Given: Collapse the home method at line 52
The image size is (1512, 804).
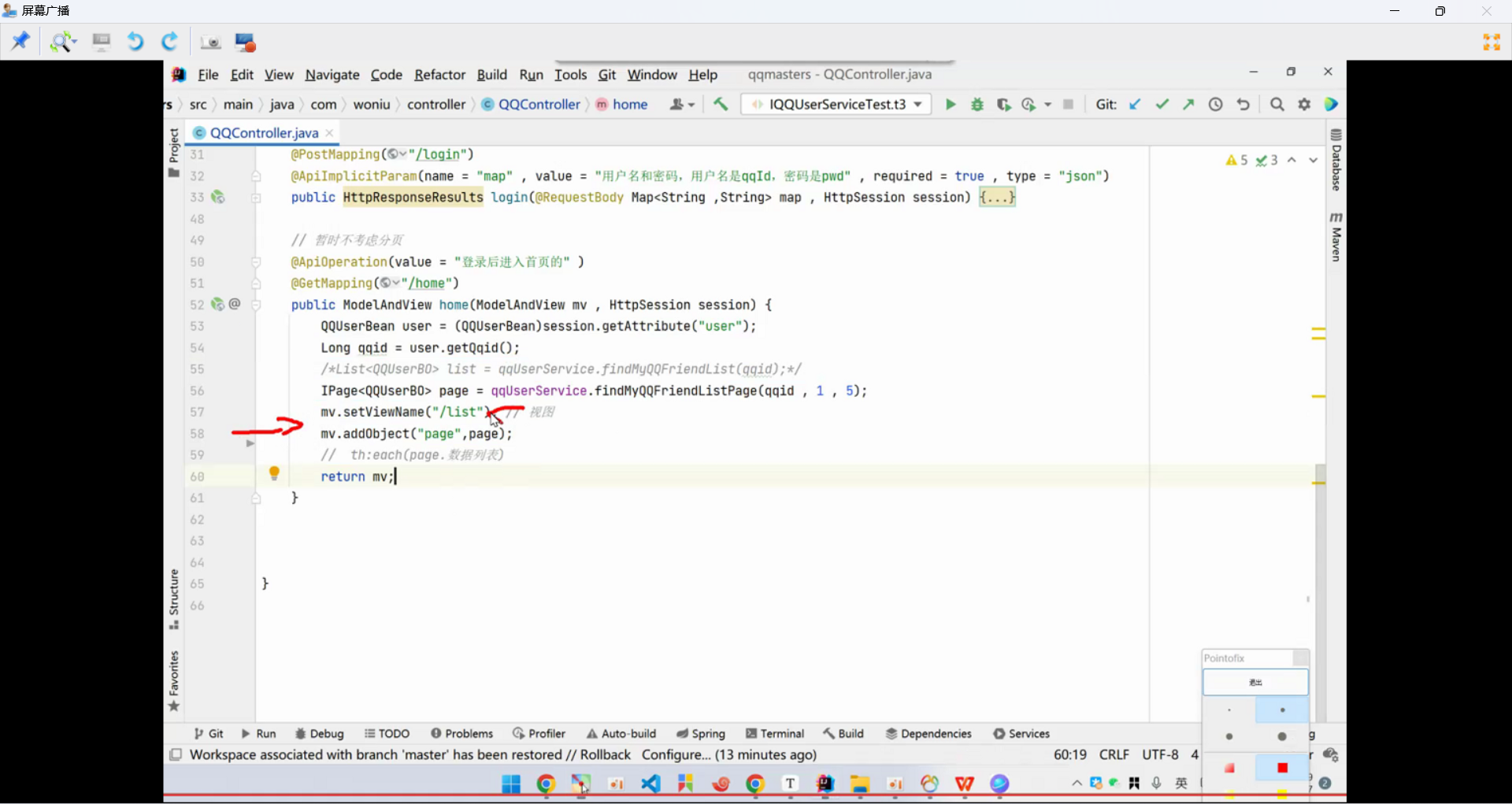Looking at the screenshot, I should [256, 306].
